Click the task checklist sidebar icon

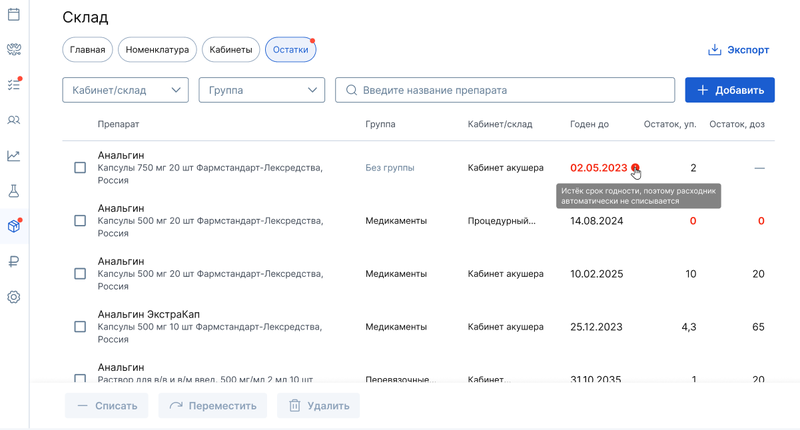click(14, 85)
